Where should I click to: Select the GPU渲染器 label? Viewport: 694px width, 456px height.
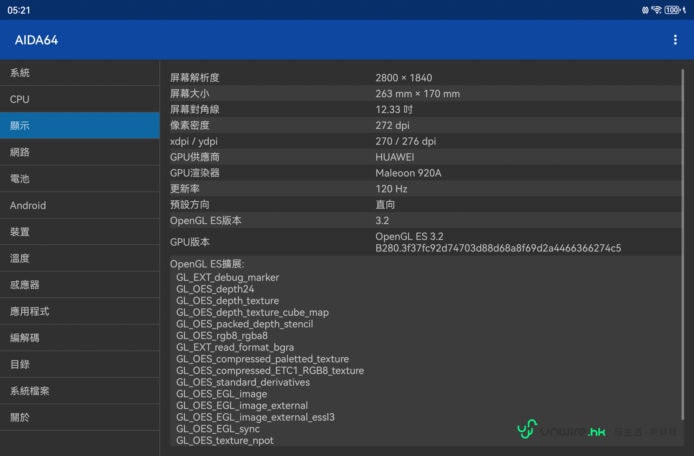(195, 173)
